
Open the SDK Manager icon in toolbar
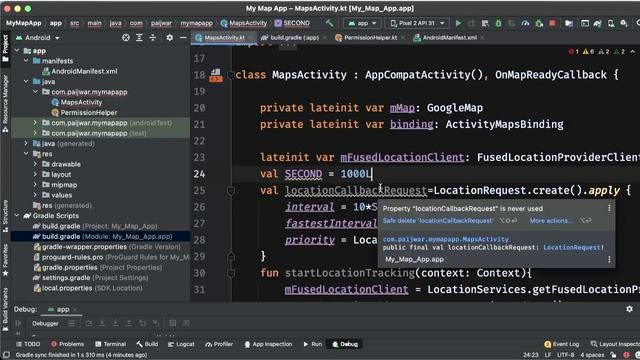[x=624, y=23]
